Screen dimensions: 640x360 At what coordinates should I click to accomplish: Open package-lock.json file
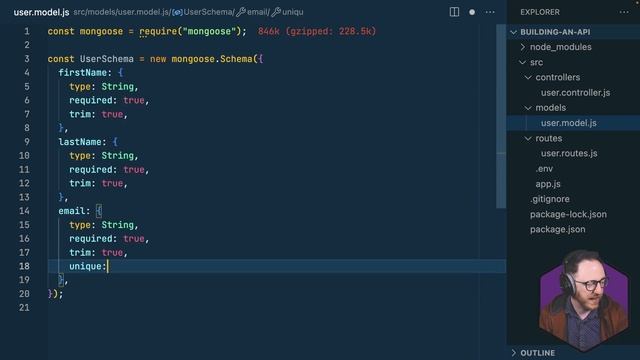click(x=568, y=214)
